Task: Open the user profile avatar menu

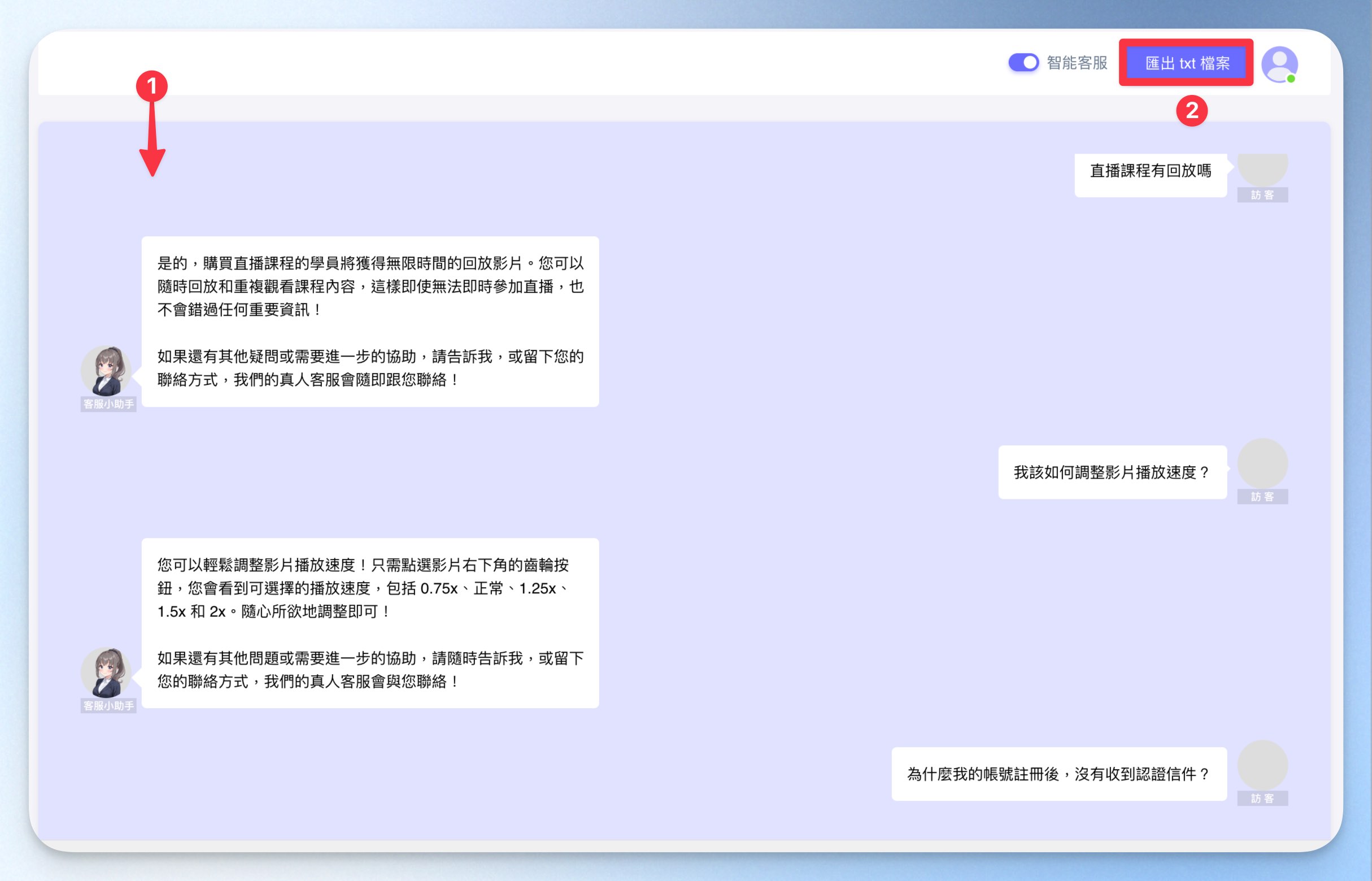Action: (x=1279, y=63)
